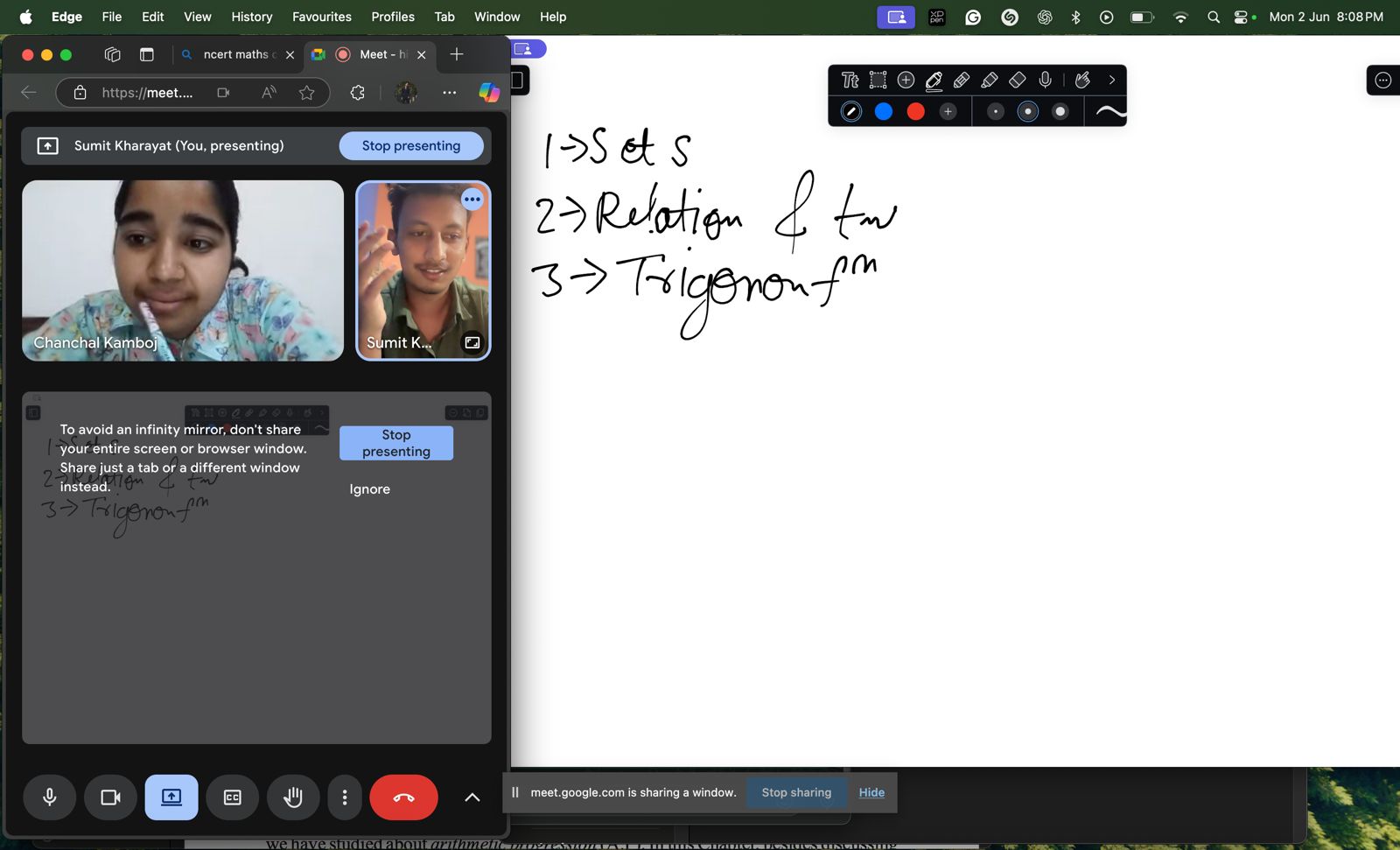Click Stop presenting in infinity mirror warning
1400x850 pixels.
click(396, 443)
